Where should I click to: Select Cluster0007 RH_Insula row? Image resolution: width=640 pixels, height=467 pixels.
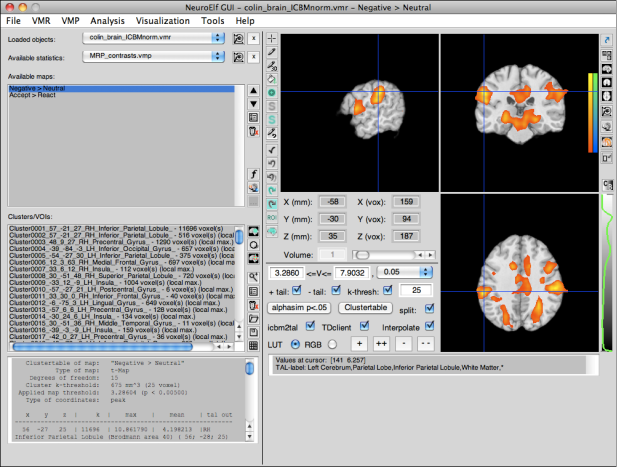[x=122, y=269]
